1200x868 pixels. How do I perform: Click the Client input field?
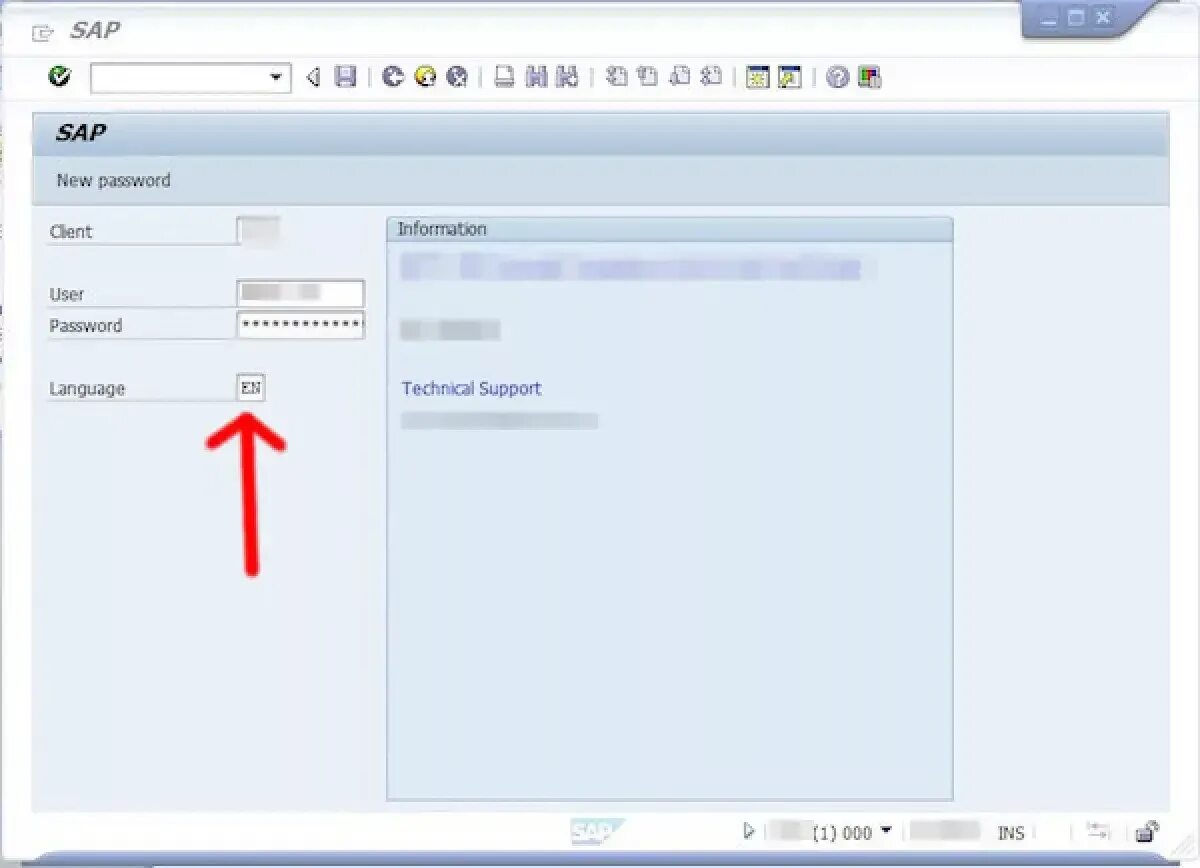[x=259, y=231]
